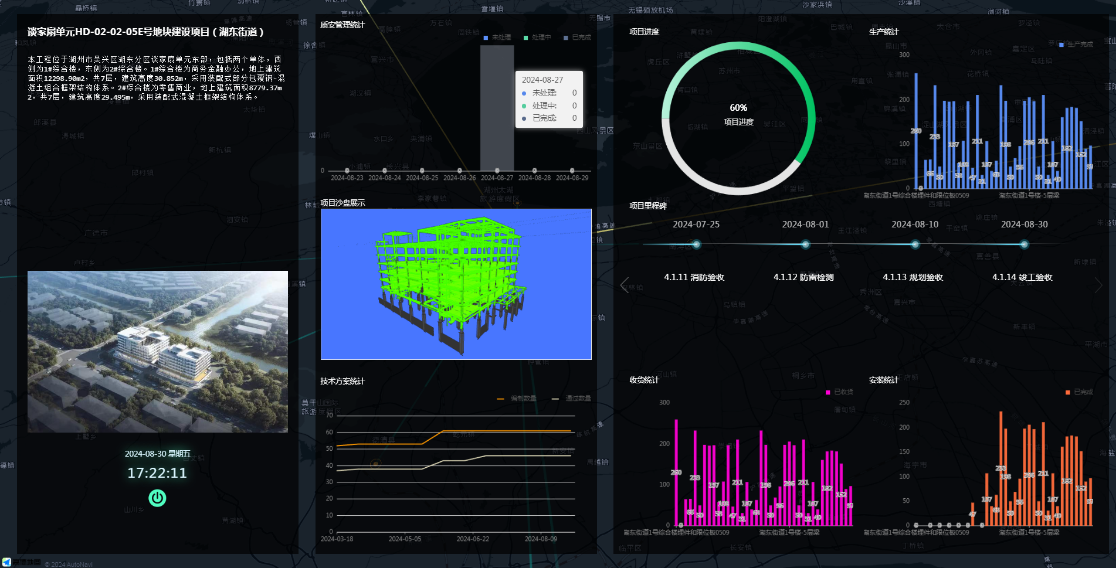Click the AutoNavi map logo at bottom-left
The image size is (1116, 569).
pos(20,562)
